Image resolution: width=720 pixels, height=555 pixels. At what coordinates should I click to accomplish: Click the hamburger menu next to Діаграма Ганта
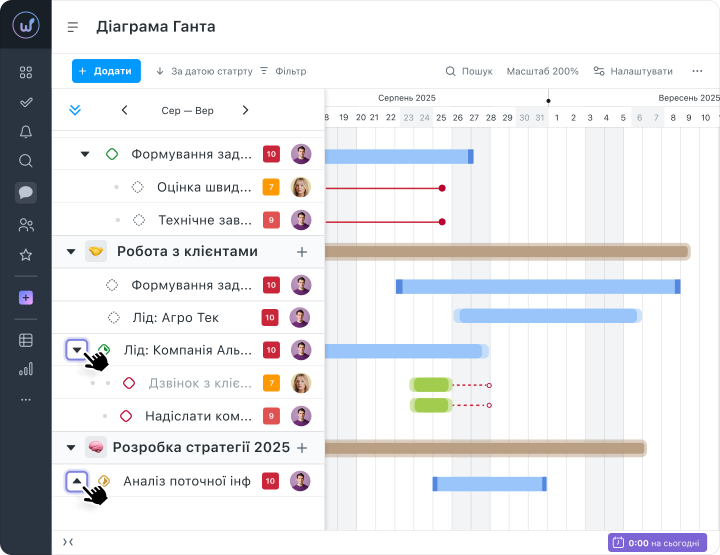[x=73, y=27]
